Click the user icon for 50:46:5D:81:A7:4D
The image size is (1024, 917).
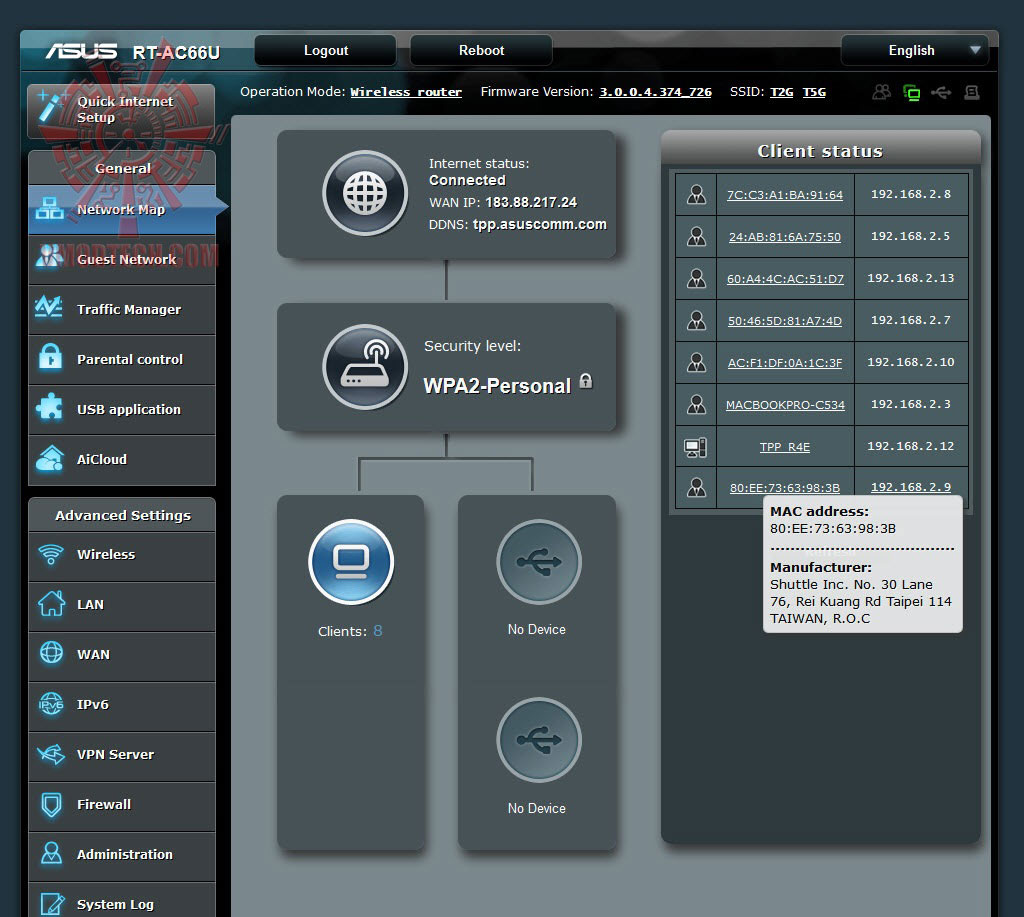tap(696, 320)
